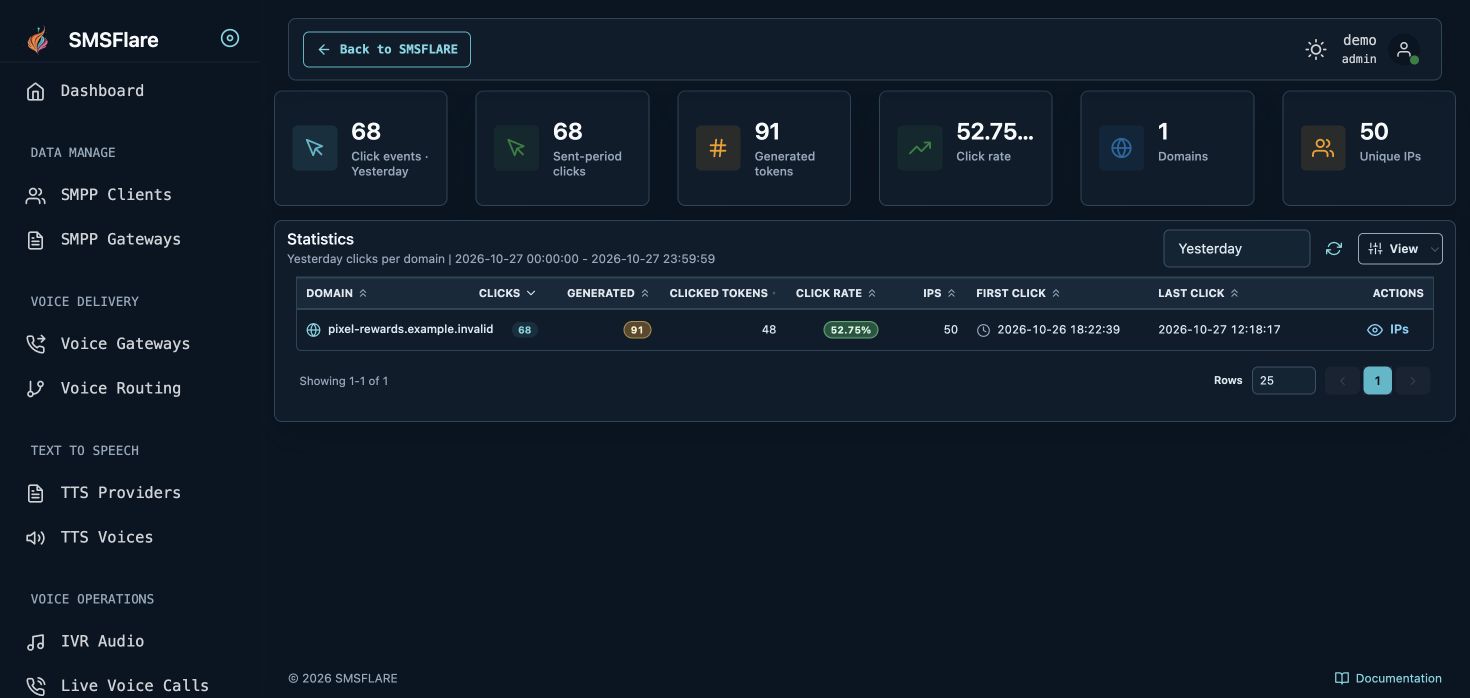Click the Click rate trend icon
1470x698 pixels.
point(919,148)
